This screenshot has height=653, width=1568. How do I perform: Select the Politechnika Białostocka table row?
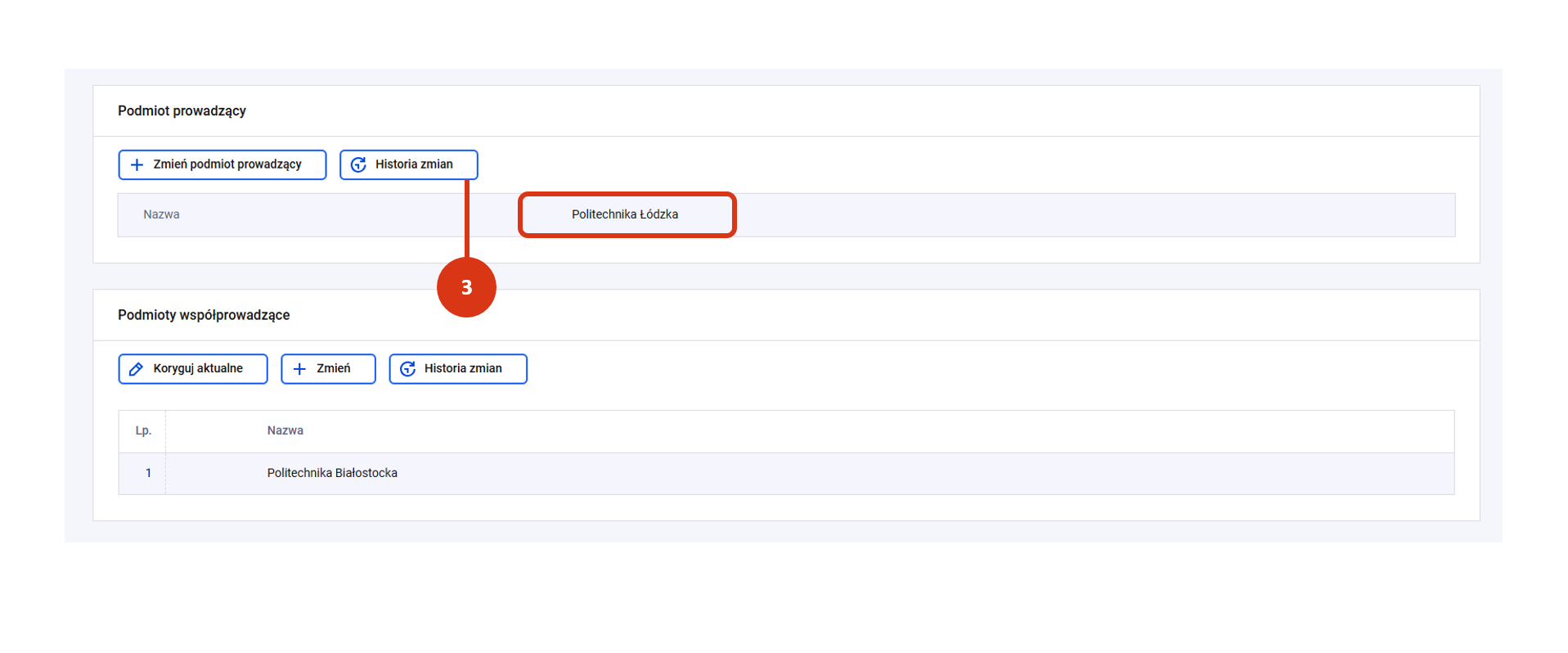point(332,473)
